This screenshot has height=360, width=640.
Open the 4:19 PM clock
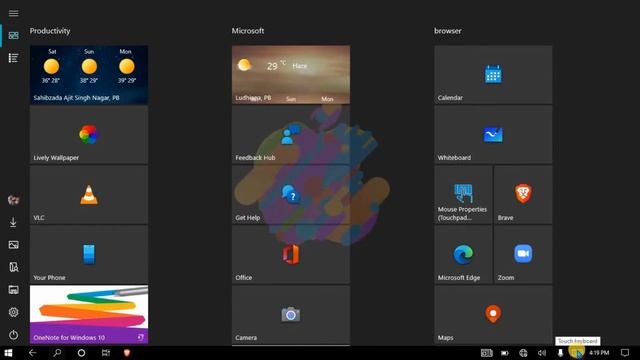pos(599,353)
